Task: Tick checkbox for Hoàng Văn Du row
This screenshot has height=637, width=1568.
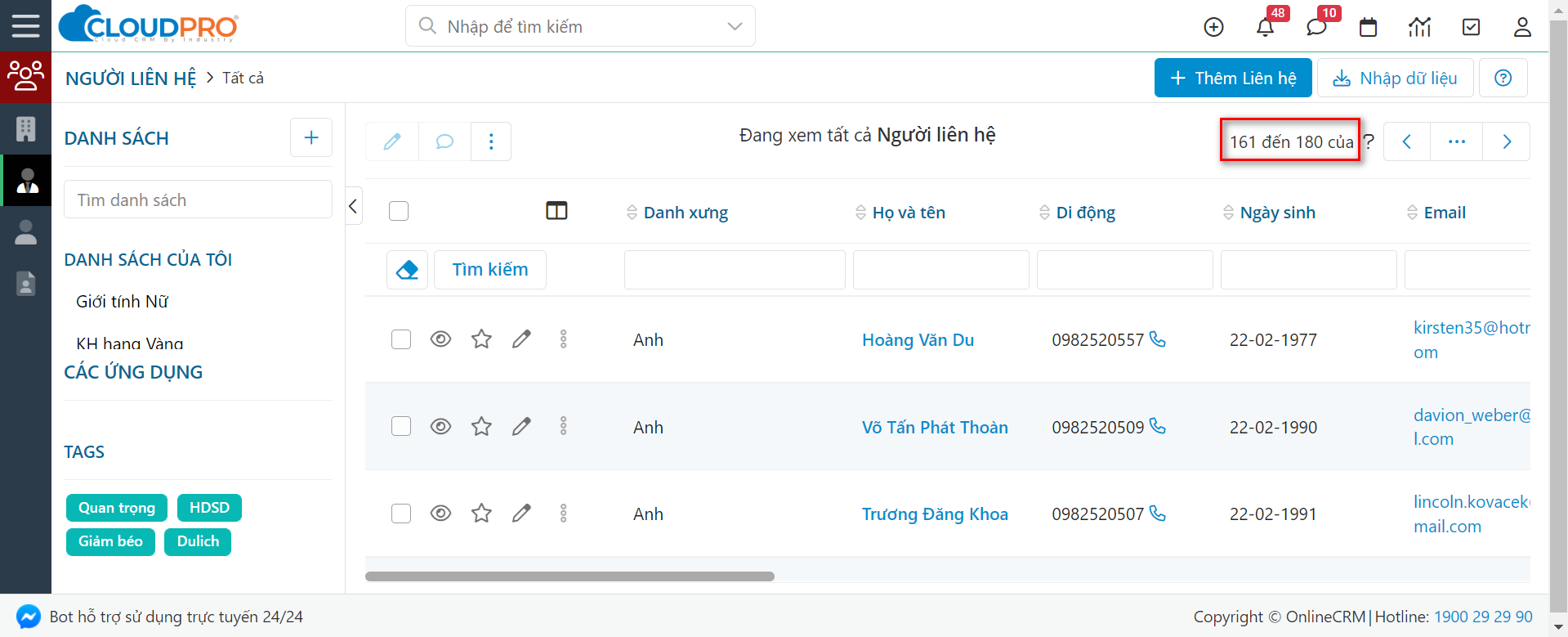Action: [x=401, y=339]
